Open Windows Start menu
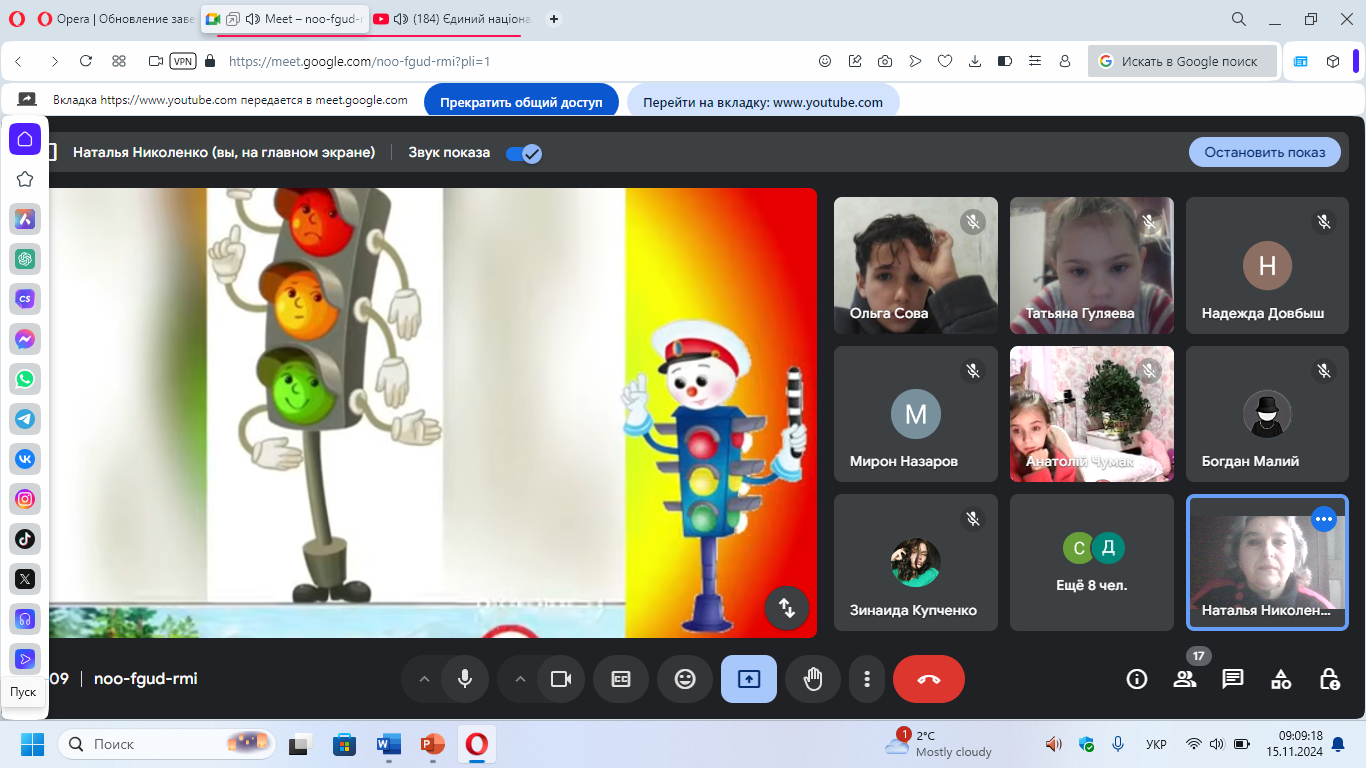Viewport: 1366px width, 768px height. tap(33, 744)
